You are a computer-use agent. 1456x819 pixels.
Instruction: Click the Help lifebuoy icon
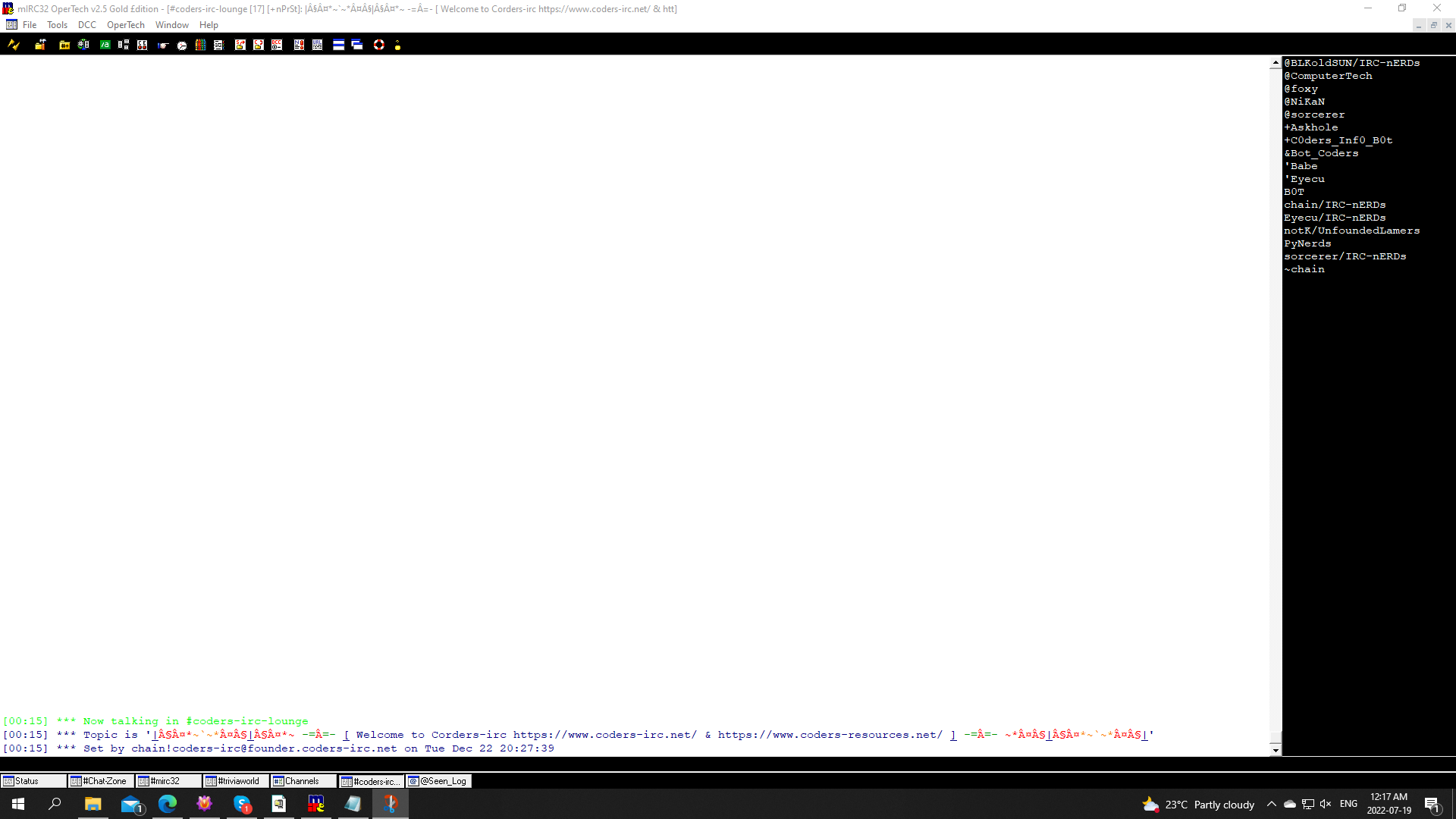378,45
